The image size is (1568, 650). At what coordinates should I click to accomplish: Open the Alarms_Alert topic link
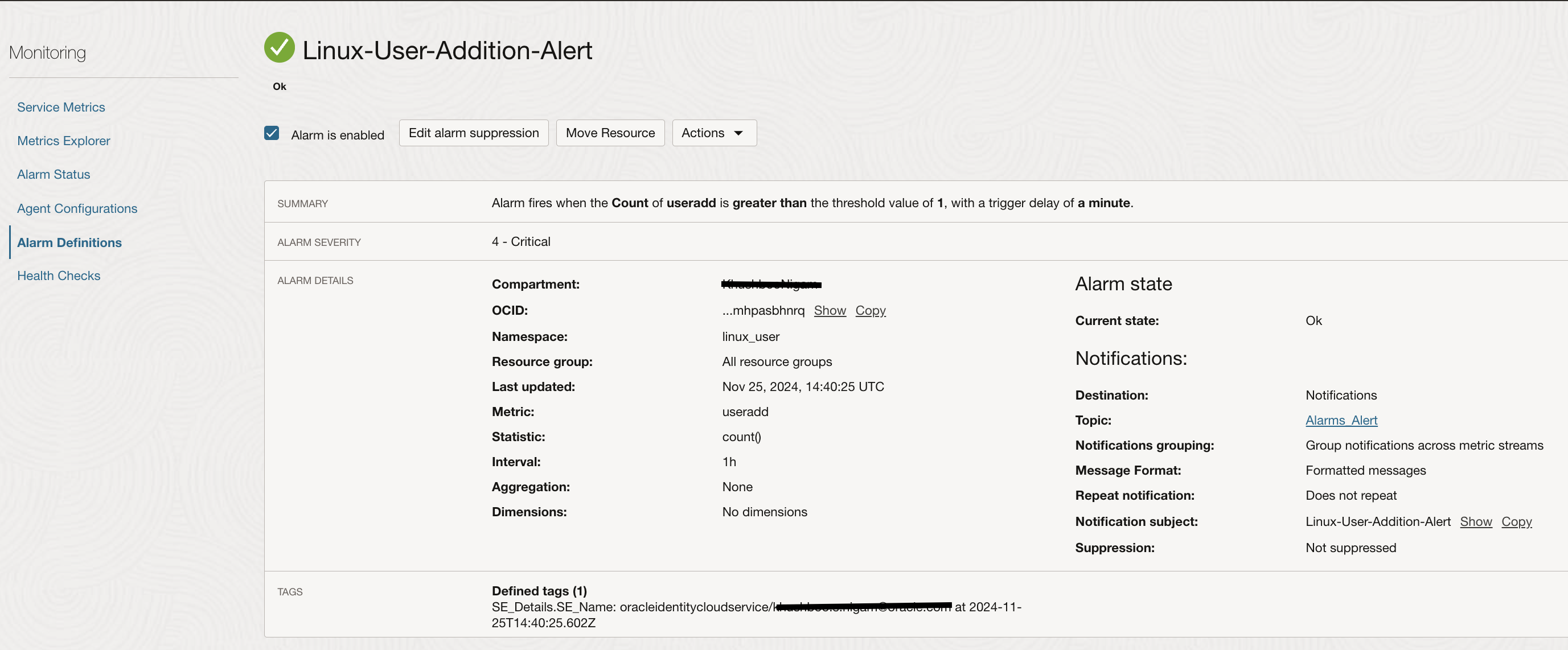[x=1341, y=420]
